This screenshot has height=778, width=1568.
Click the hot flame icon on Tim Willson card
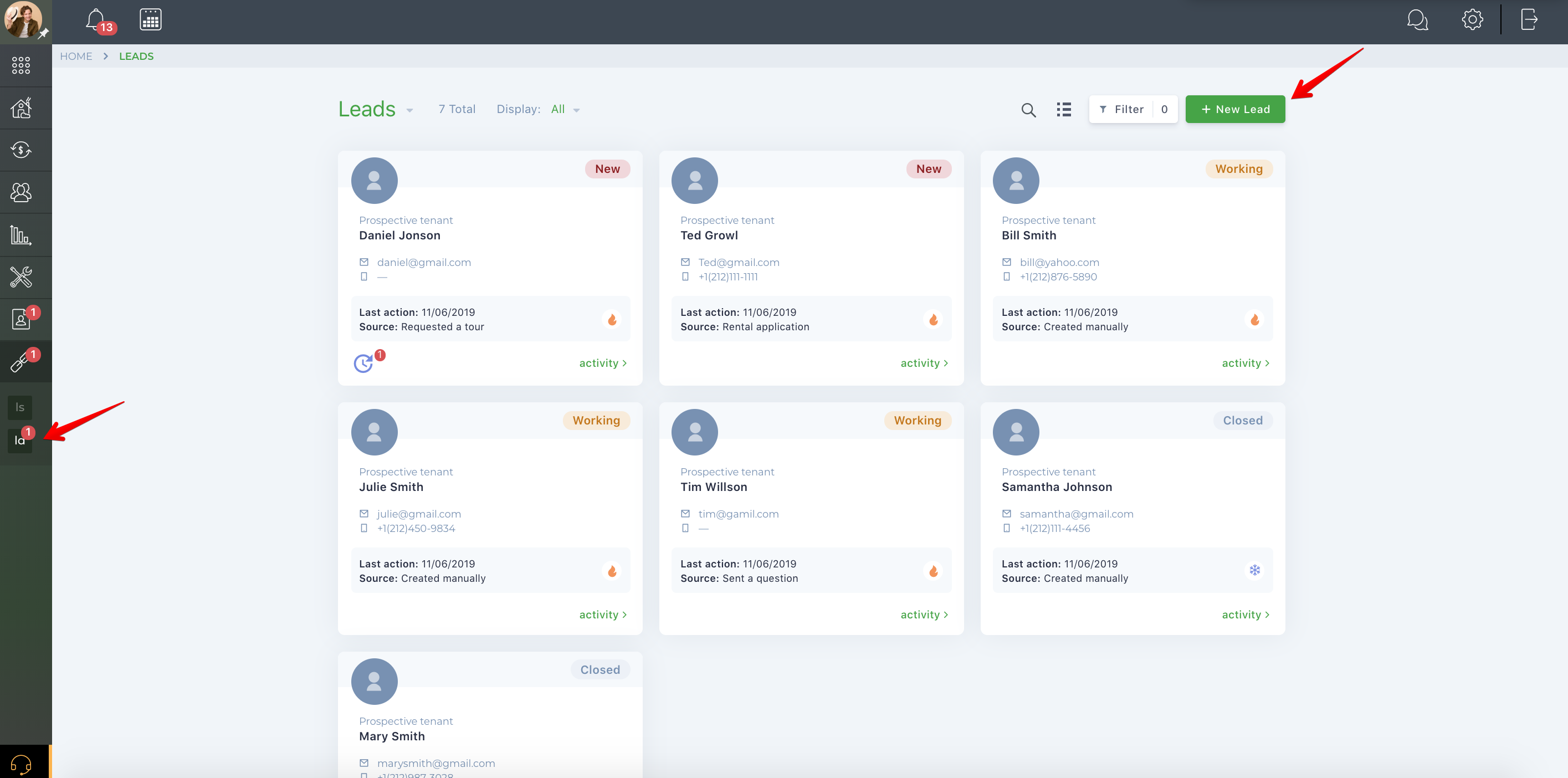coord(933,571)
